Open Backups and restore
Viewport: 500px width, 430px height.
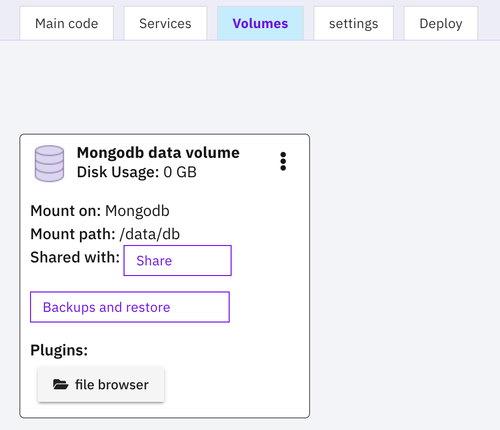130,307
